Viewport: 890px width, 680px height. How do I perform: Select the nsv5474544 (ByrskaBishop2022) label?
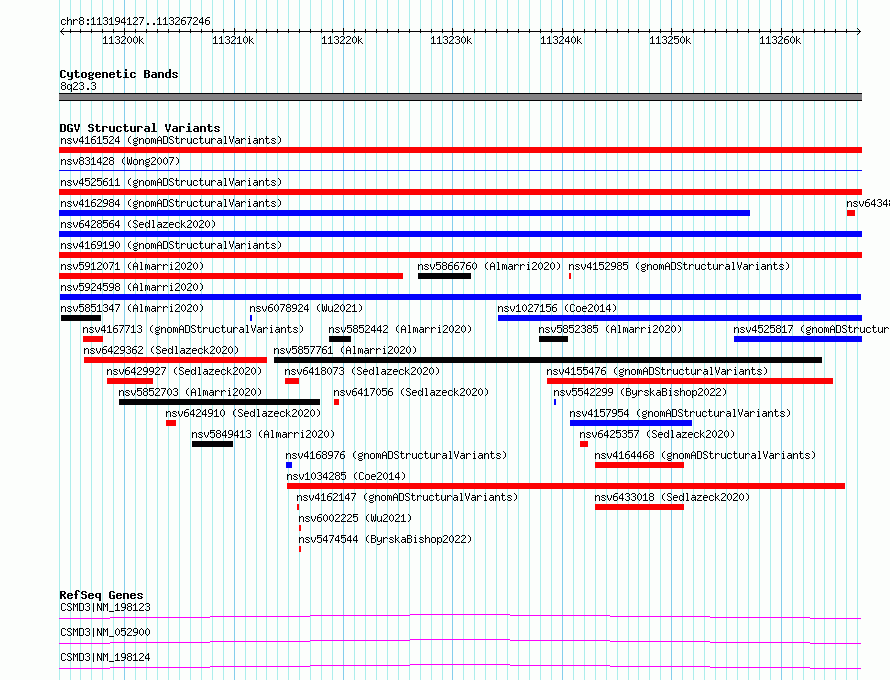385,539
